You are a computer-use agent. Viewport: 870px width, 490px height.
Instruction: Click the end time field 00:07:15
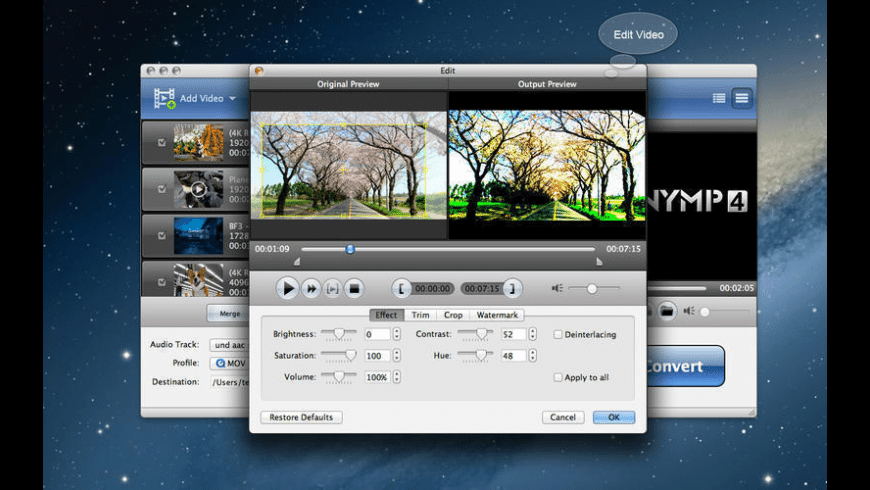[481, 289]
